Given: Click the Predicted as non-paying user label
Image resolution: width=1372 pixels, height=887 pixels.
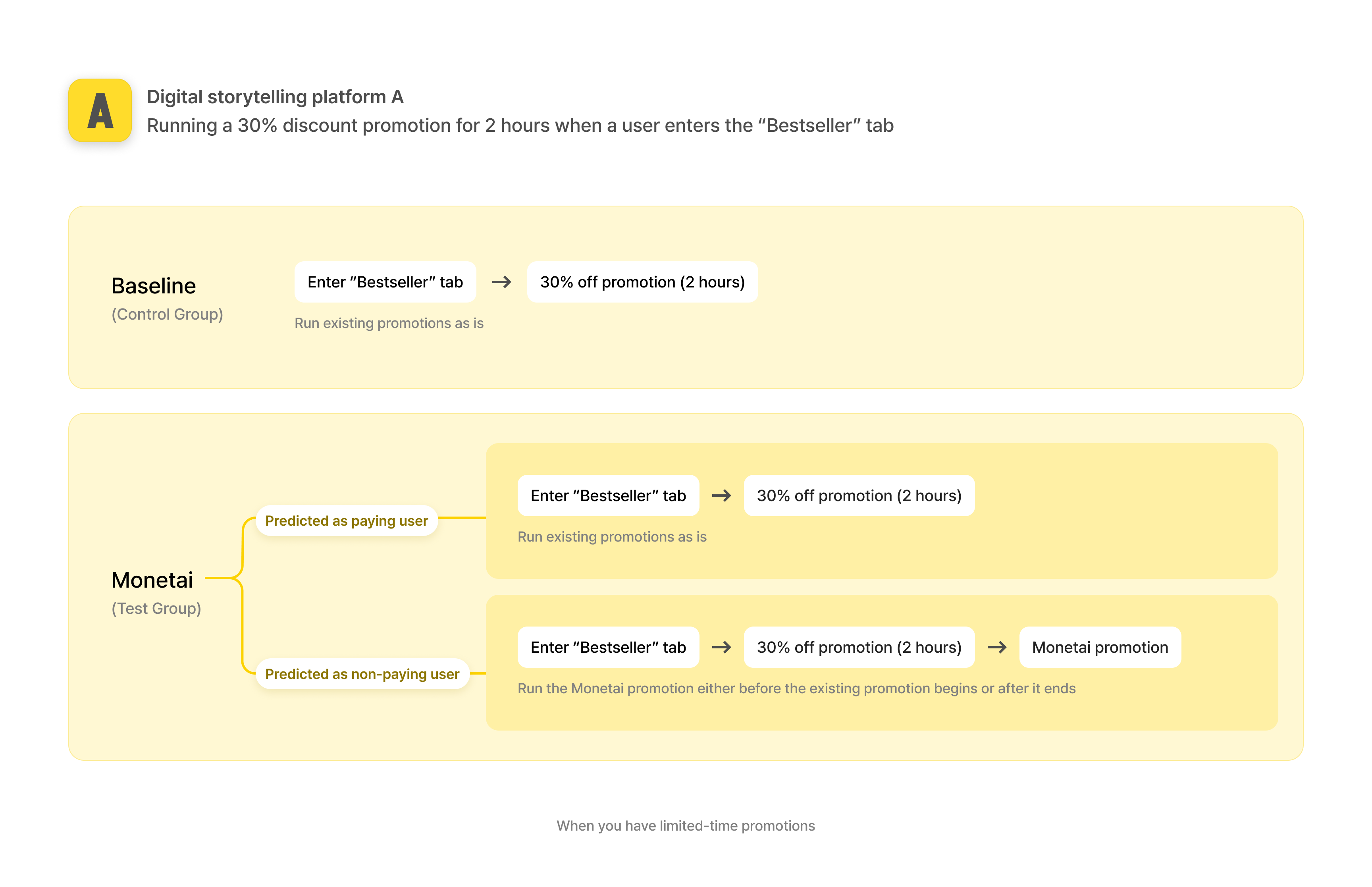Looking at the screenshot, I should pyautogui.click(x=362, y=673).
